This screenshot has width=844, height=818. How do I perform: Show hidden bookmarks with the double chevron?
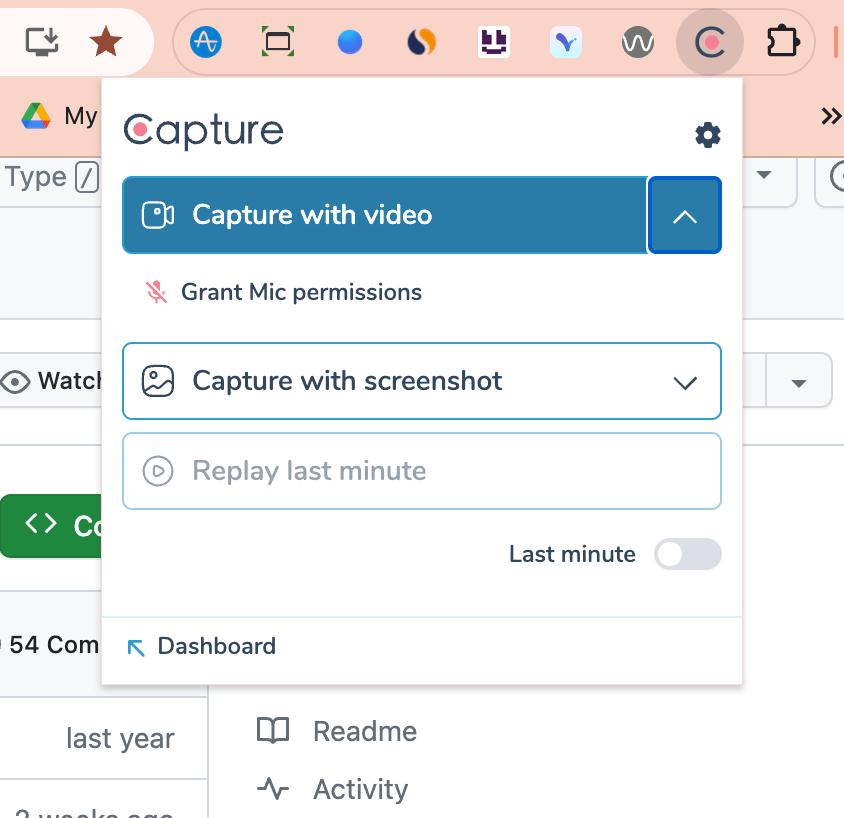(830, 116)
